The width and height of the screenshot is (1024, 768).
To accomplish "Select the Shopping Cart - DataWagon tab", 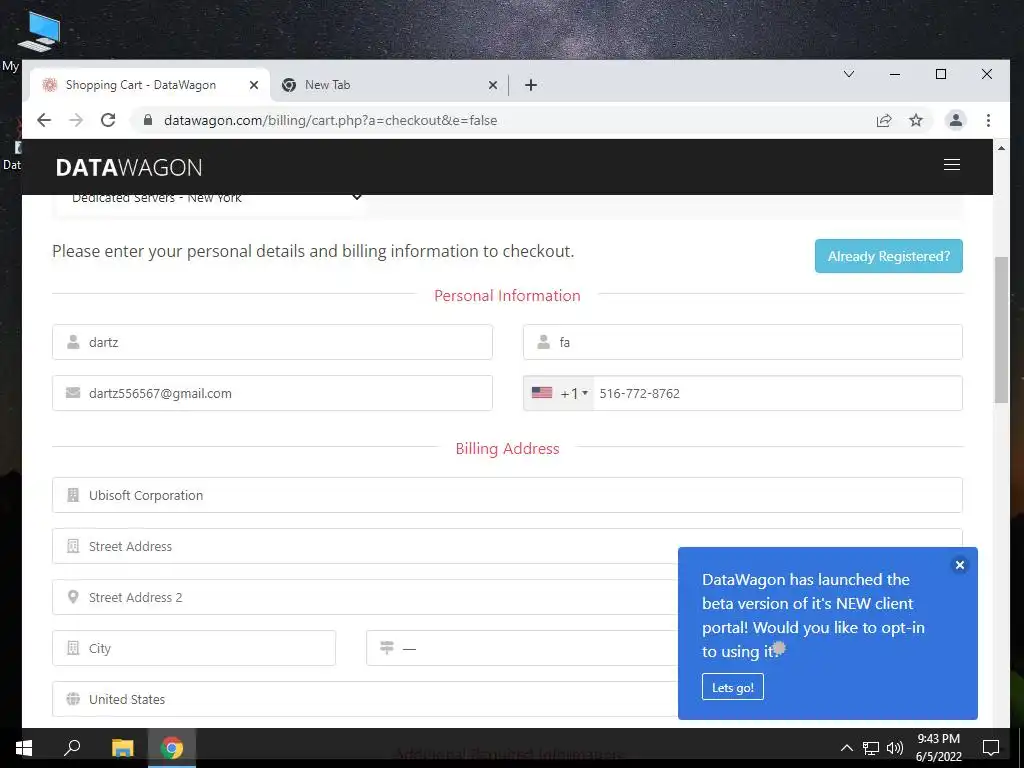I will (x=150, y=85).
